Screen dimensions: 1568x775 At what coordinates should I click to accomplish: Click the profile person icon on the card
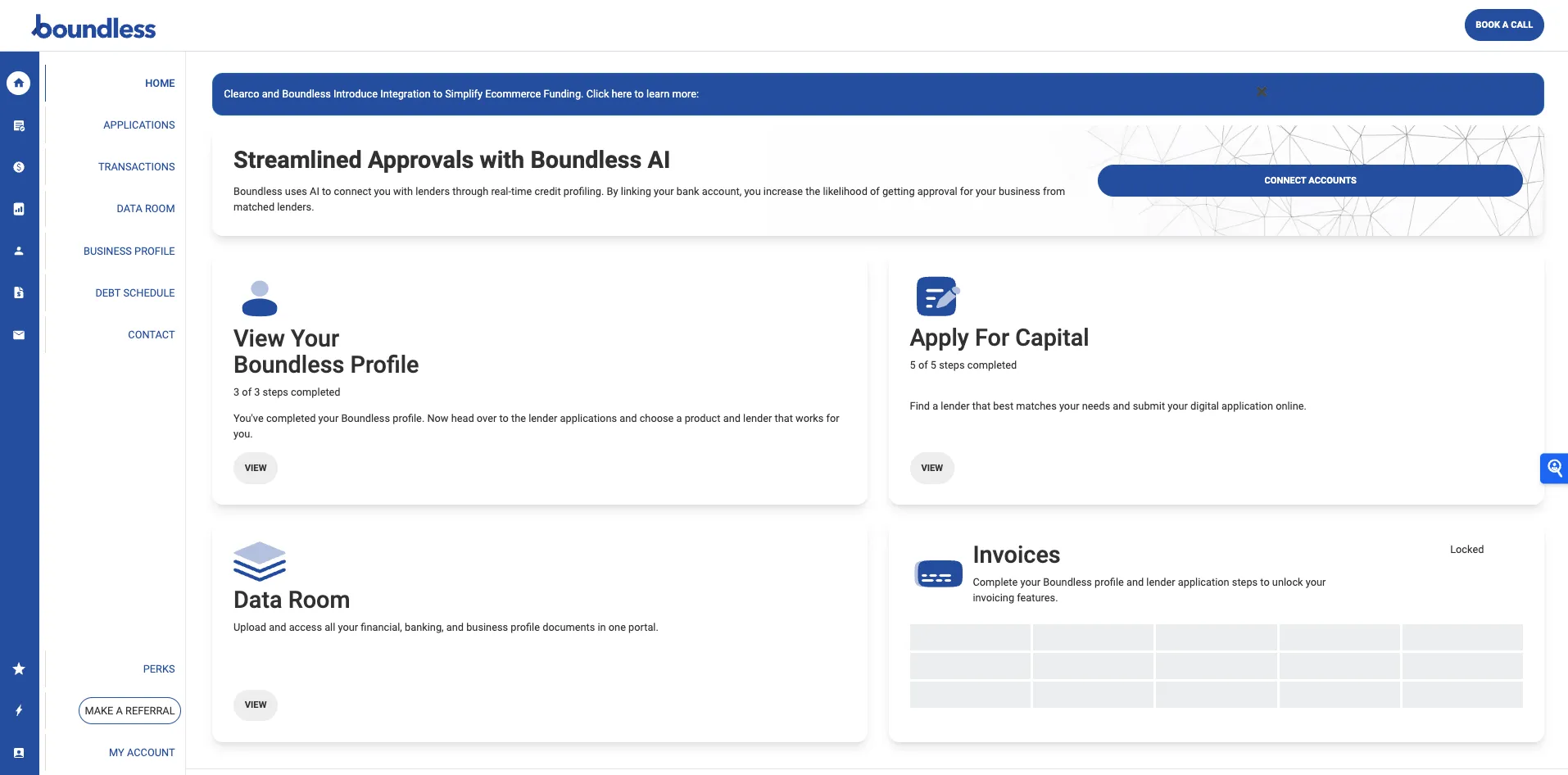[260, 298]
